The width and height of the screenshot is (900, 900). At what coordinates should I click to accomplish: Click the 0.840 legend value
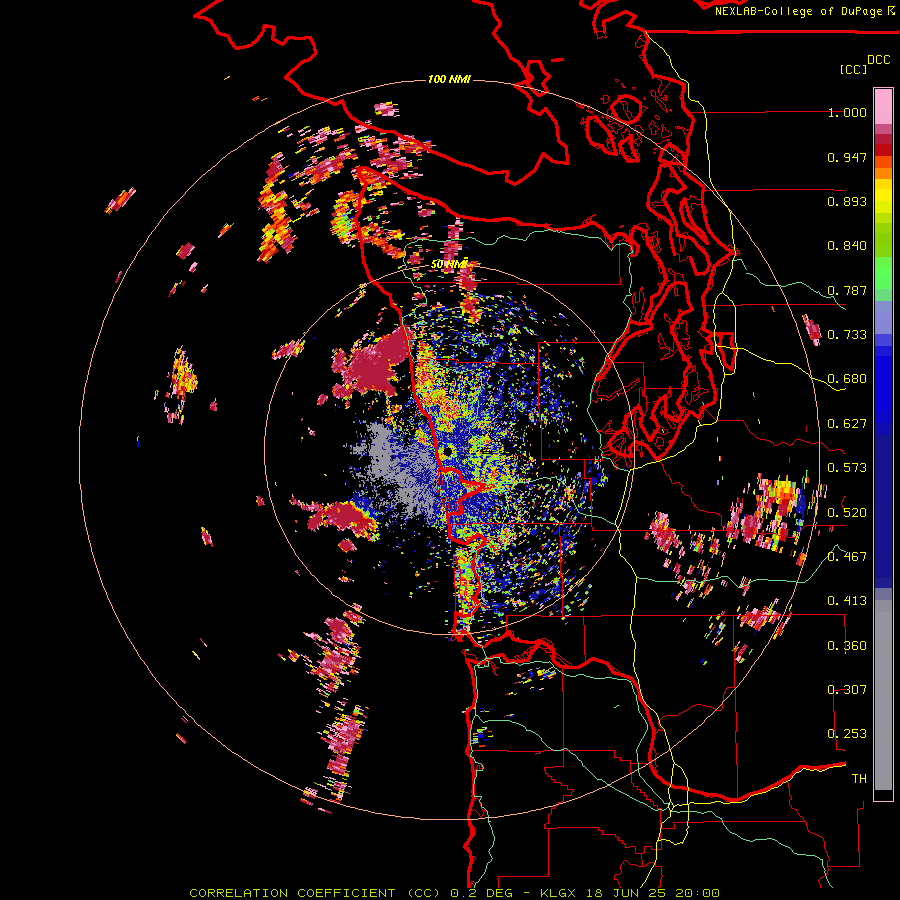pos(847,246)
